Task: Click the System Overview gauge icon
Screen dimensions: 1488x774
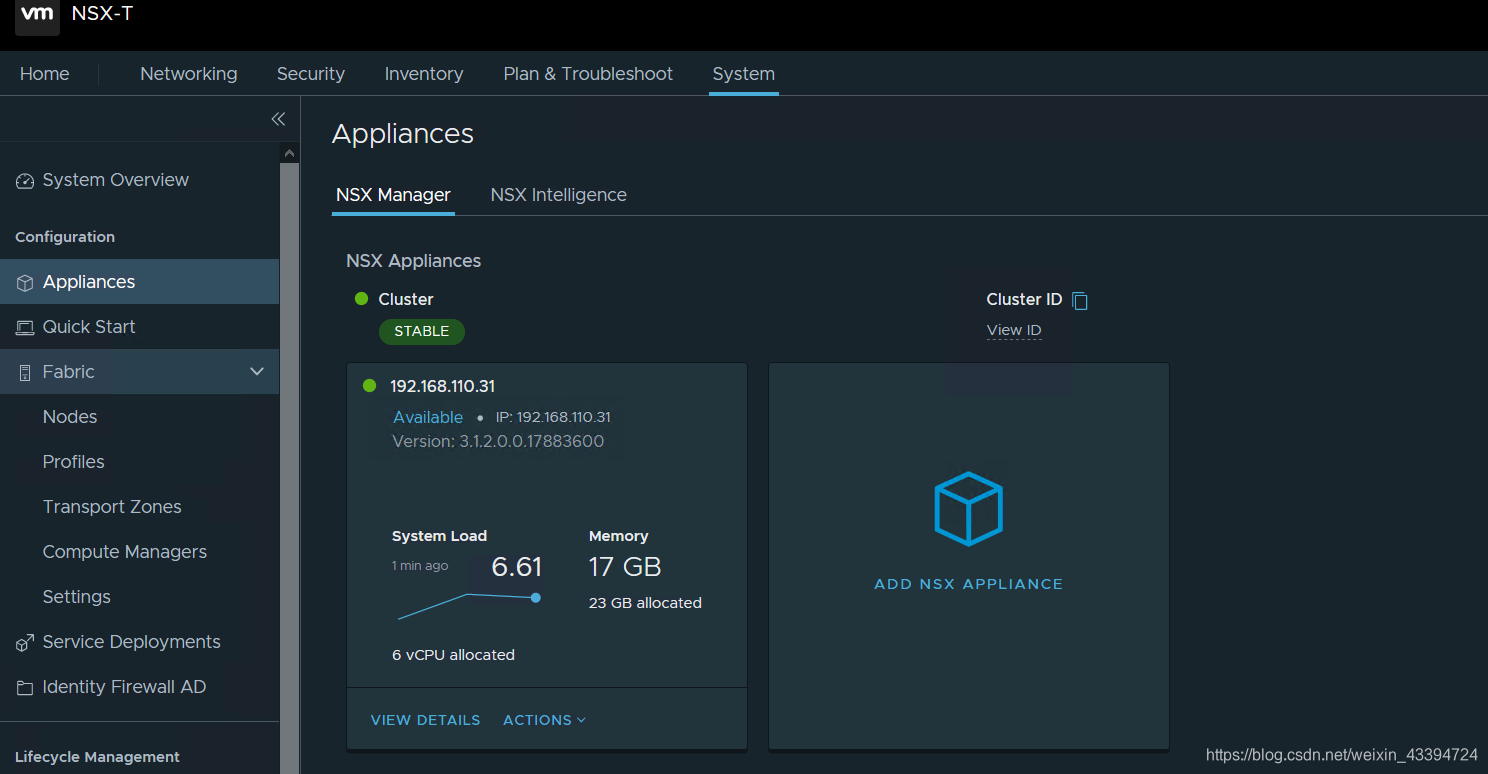Action: (25, 181)
